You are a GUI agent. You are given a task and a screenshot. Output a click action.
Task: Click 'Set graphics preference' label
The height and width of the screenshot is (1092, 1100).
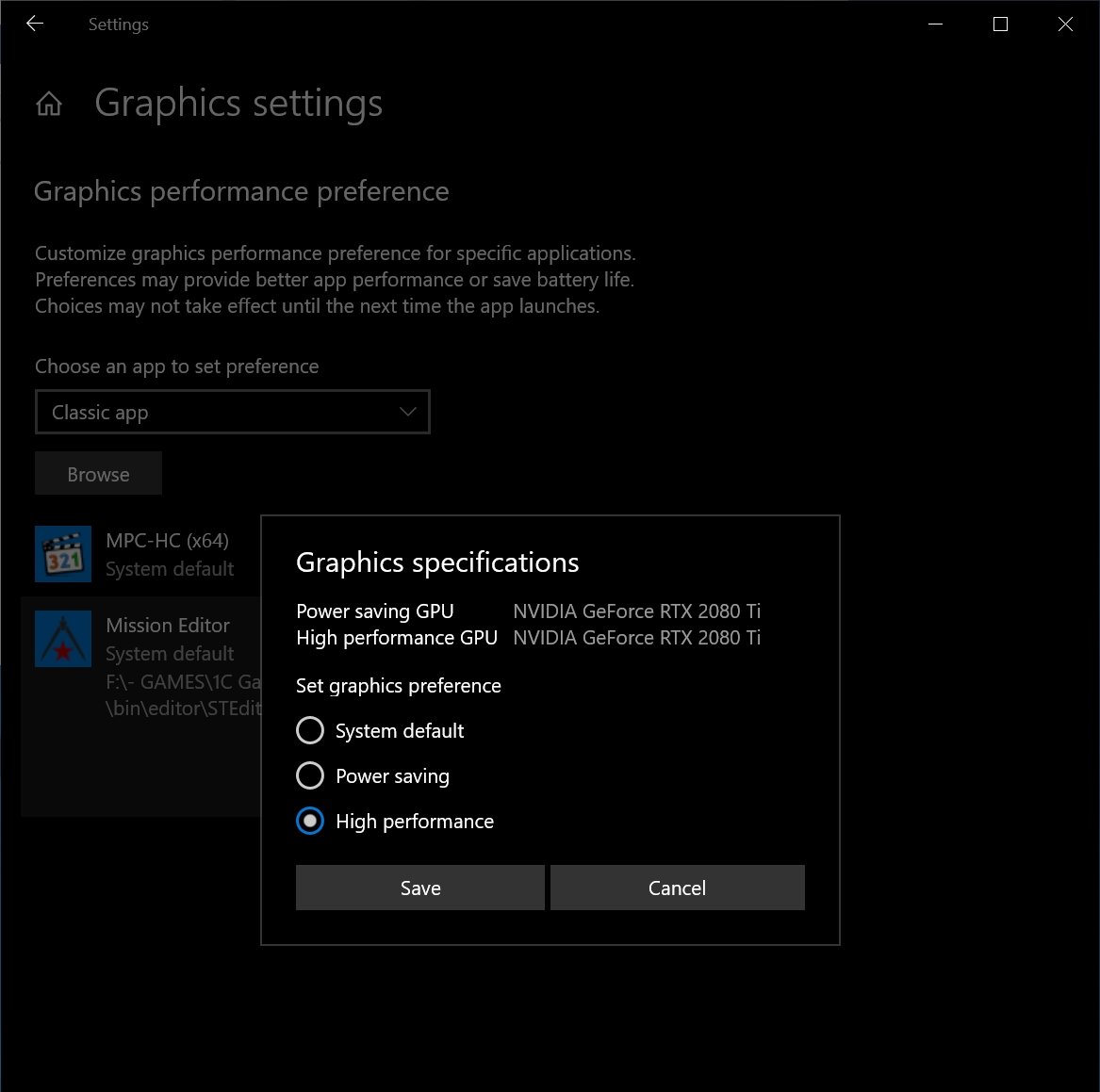click(x=399, y=686)
